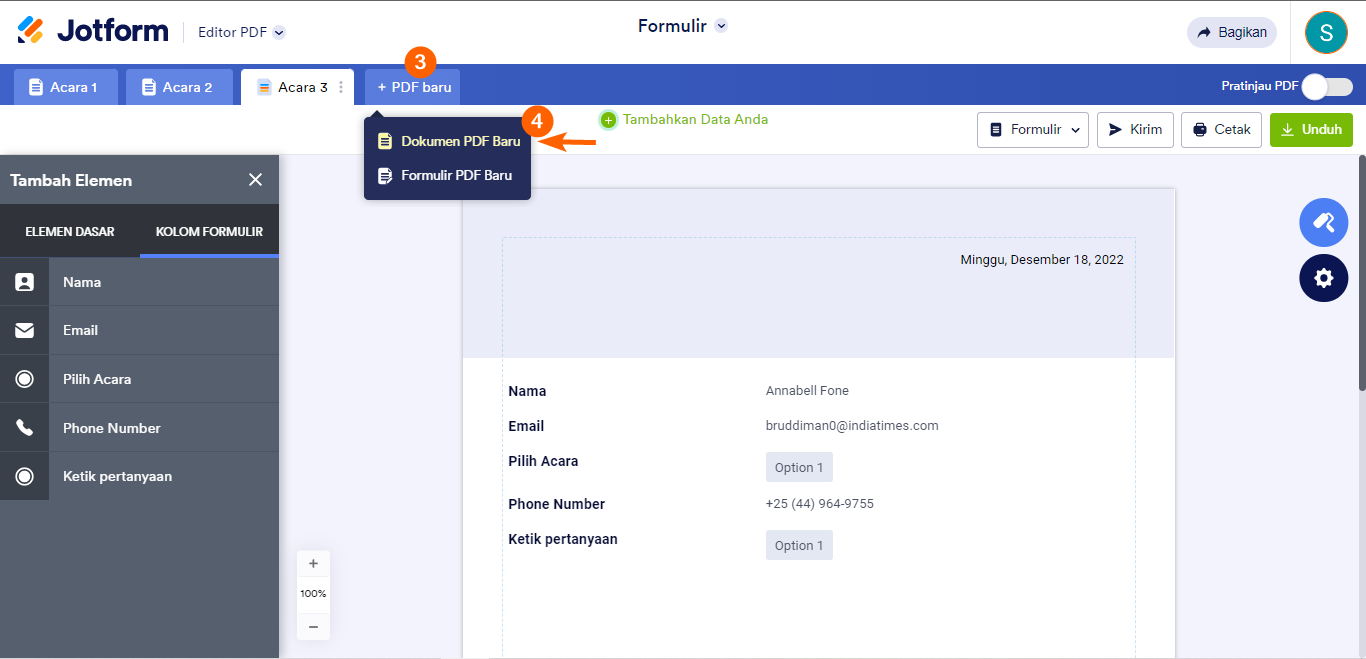Choose Dokumen PDF Baru menu item

click(x=448, y=141)
